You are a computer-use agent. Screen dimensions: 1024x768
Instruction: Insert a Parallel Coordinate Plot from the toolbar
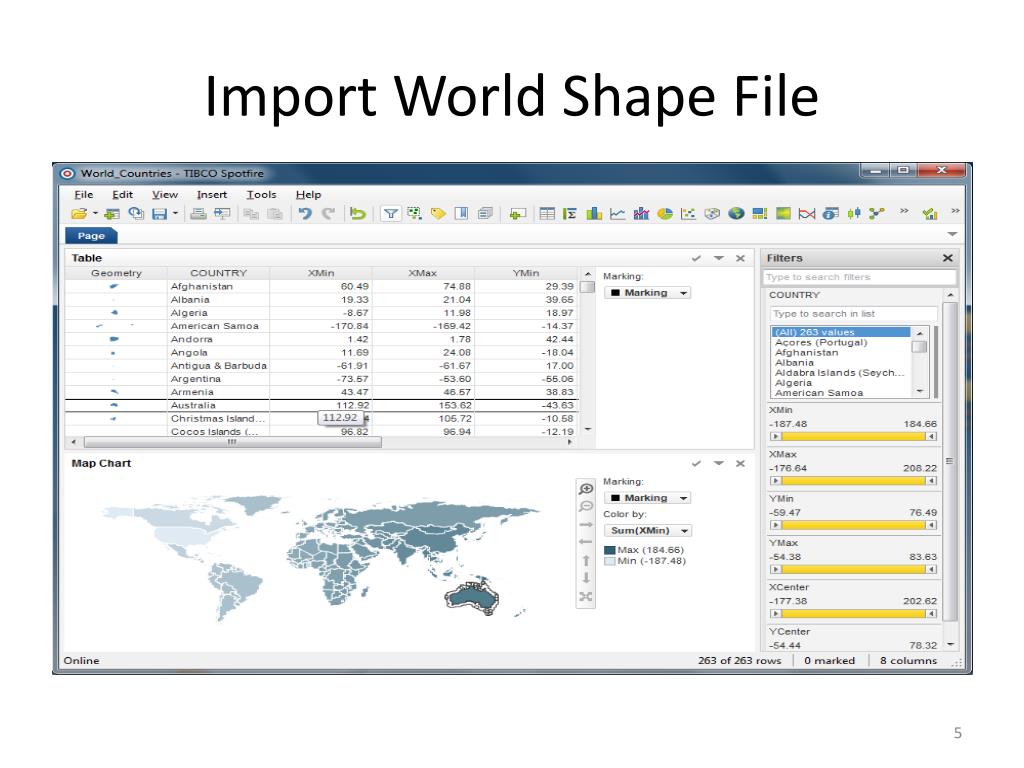coord(807,214)
